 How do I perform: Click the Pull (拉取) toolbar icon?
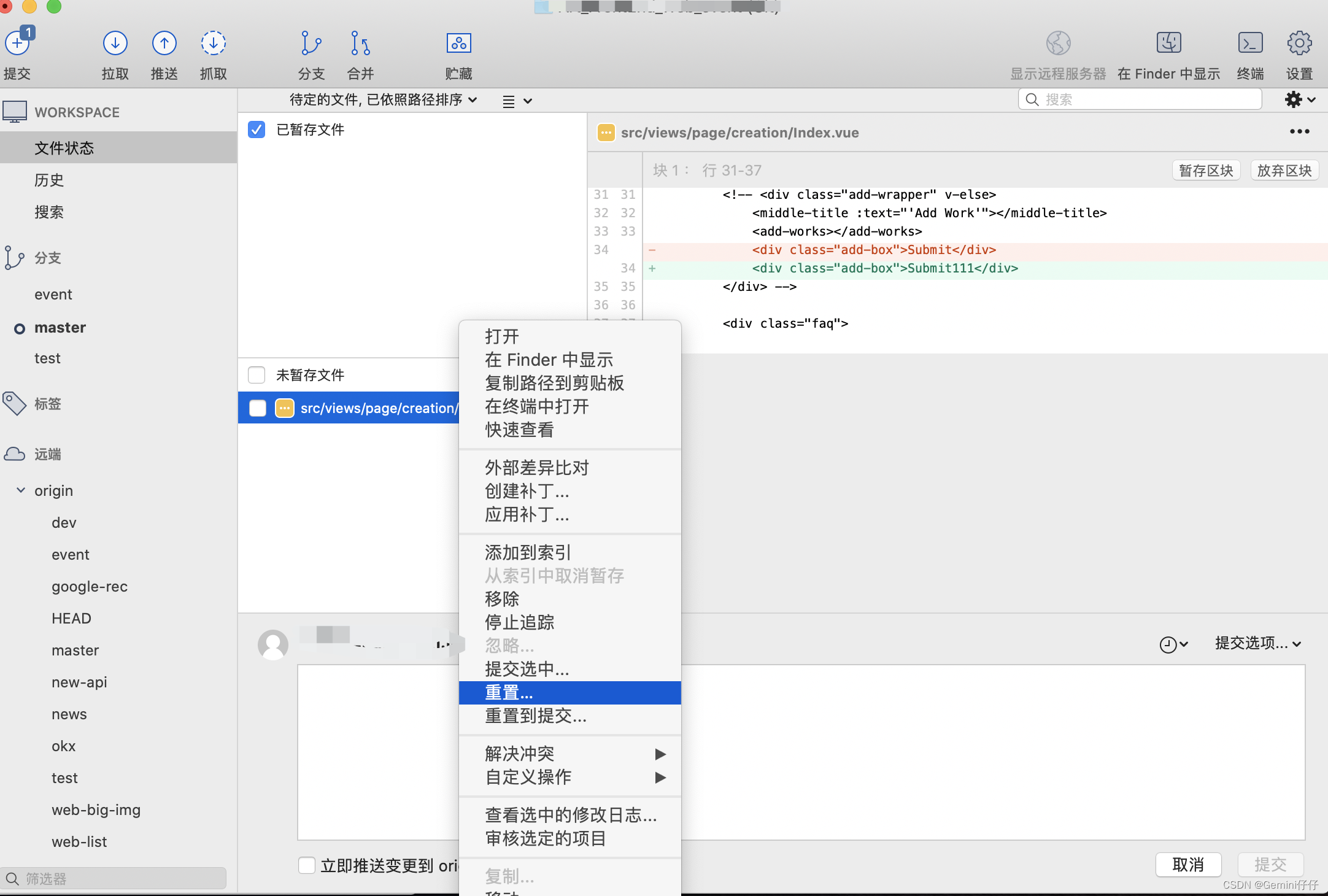pos(115,43)
